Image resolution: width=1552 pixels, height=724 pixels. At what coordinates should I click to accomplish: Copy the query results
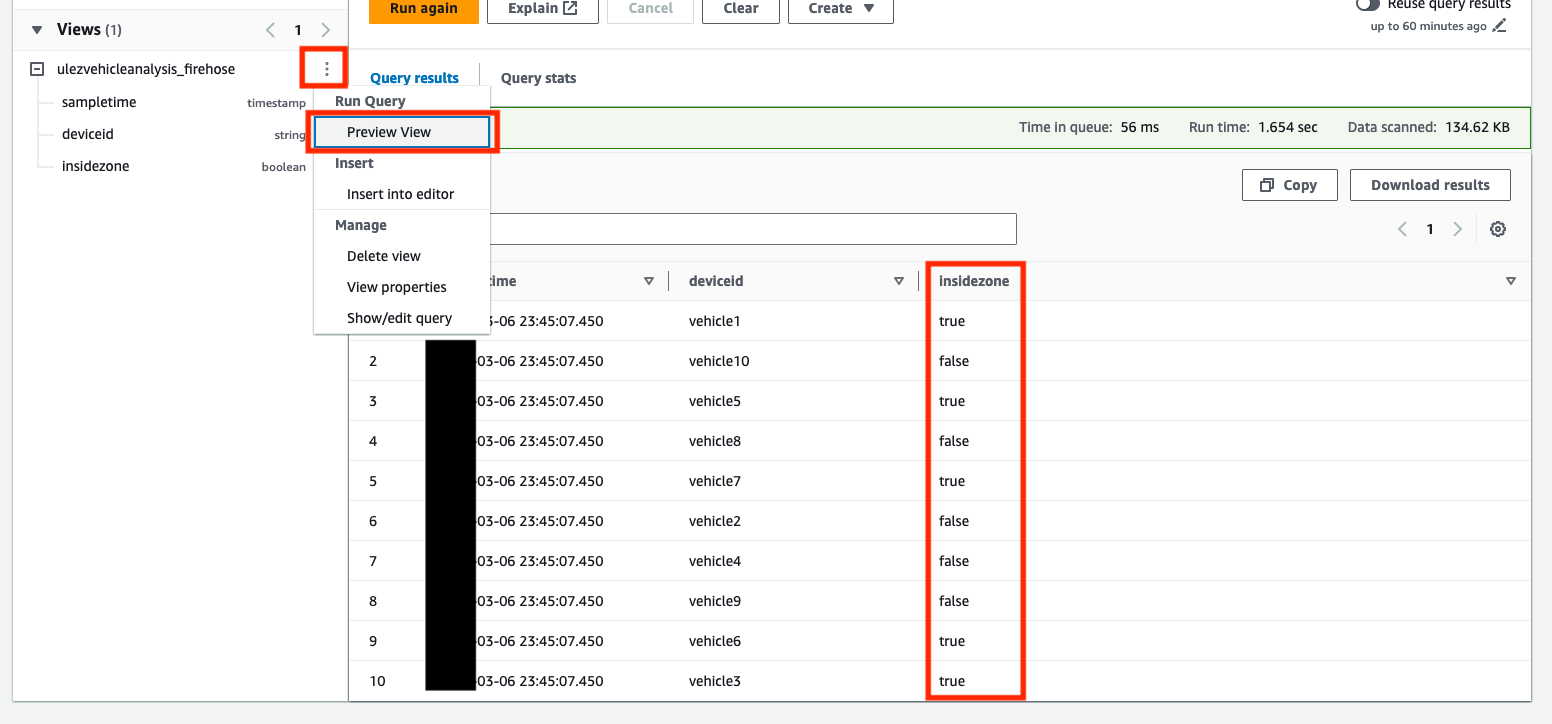pos(1290,185)
